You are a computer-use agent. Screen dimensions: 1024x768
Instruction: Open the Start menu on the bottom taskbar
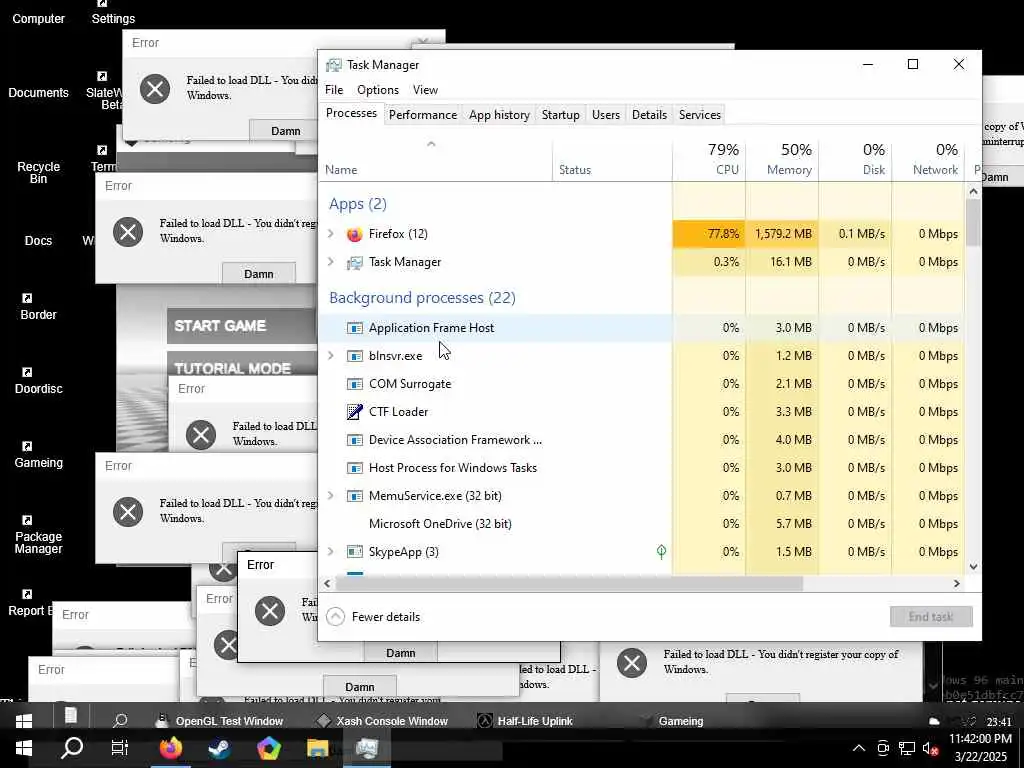(x=24, y=748)
